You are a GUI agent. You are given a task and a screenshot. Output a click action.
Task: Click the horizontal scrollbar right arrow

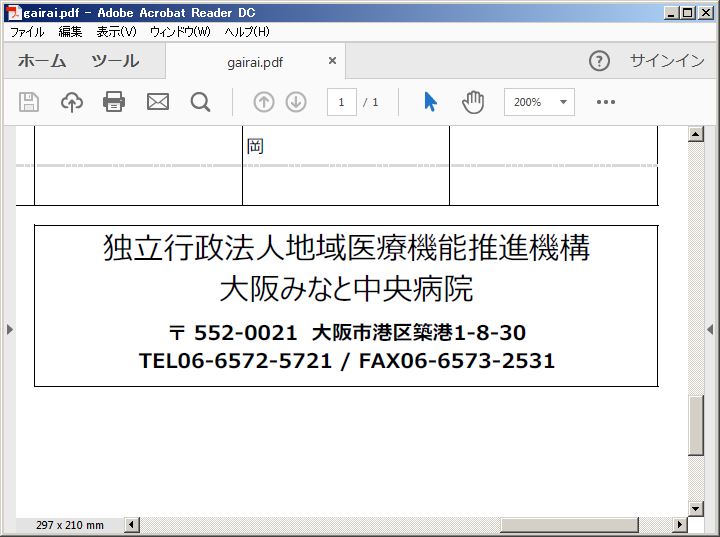click(680, 524)
